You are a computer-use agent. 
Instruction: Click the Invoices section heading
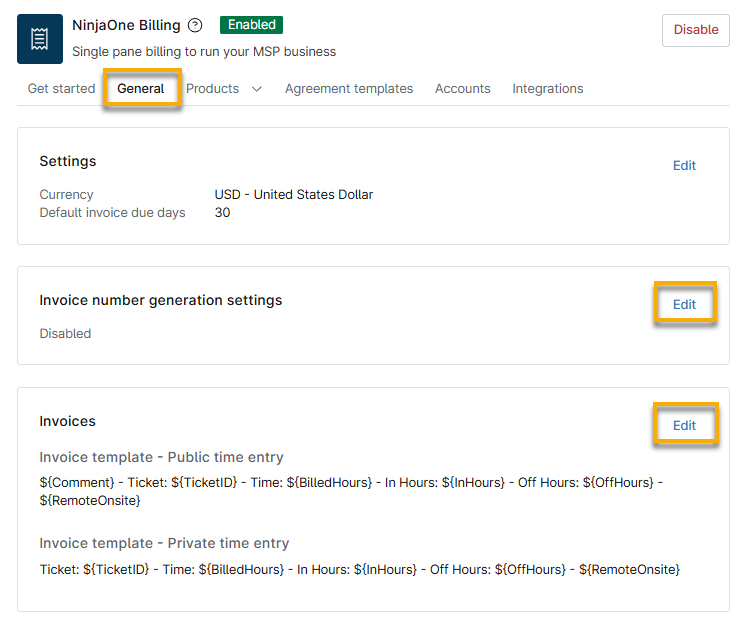click(68, 421)
